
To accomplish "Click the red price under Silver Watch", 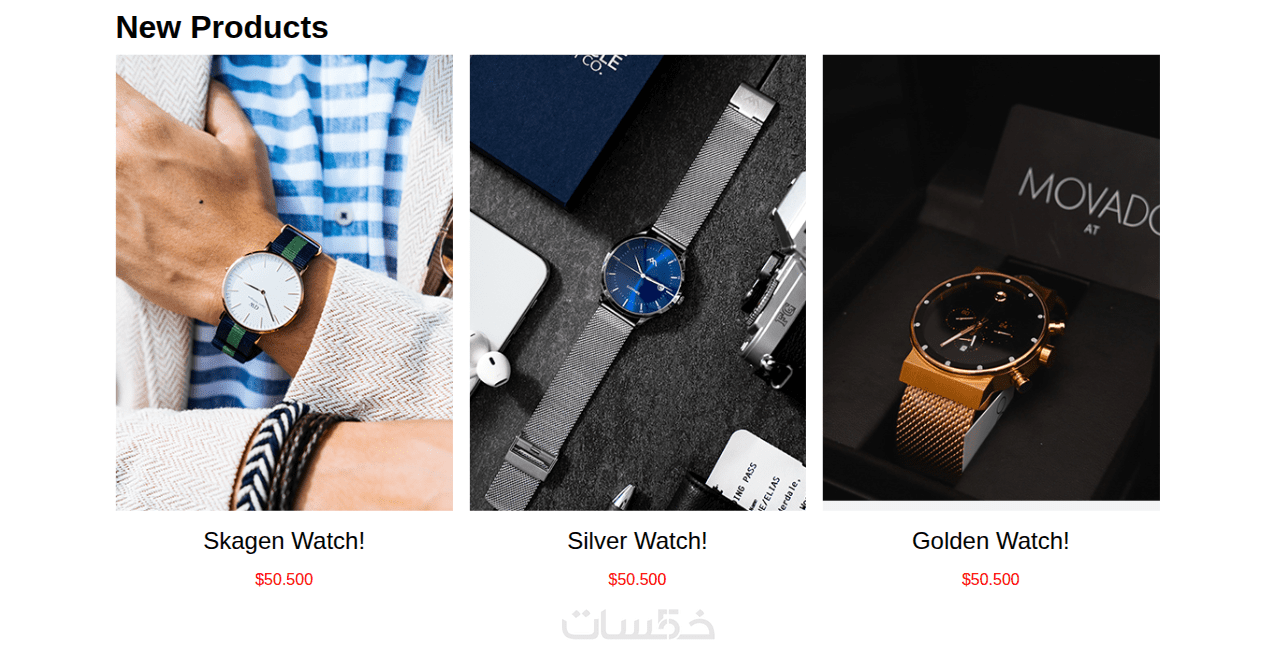I will click(638, 580).
